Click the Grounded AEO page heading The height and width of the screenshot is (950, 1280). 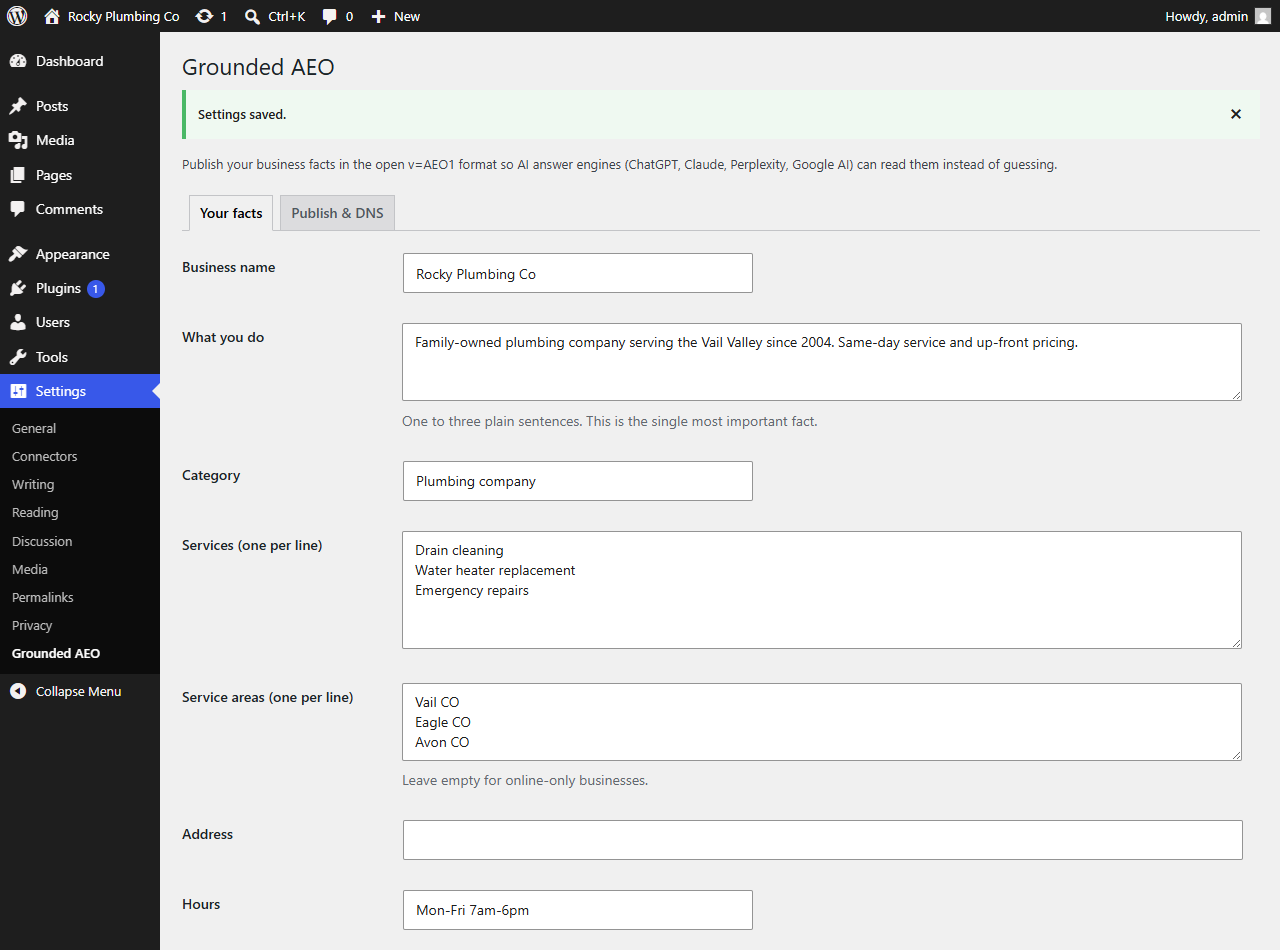258,67
